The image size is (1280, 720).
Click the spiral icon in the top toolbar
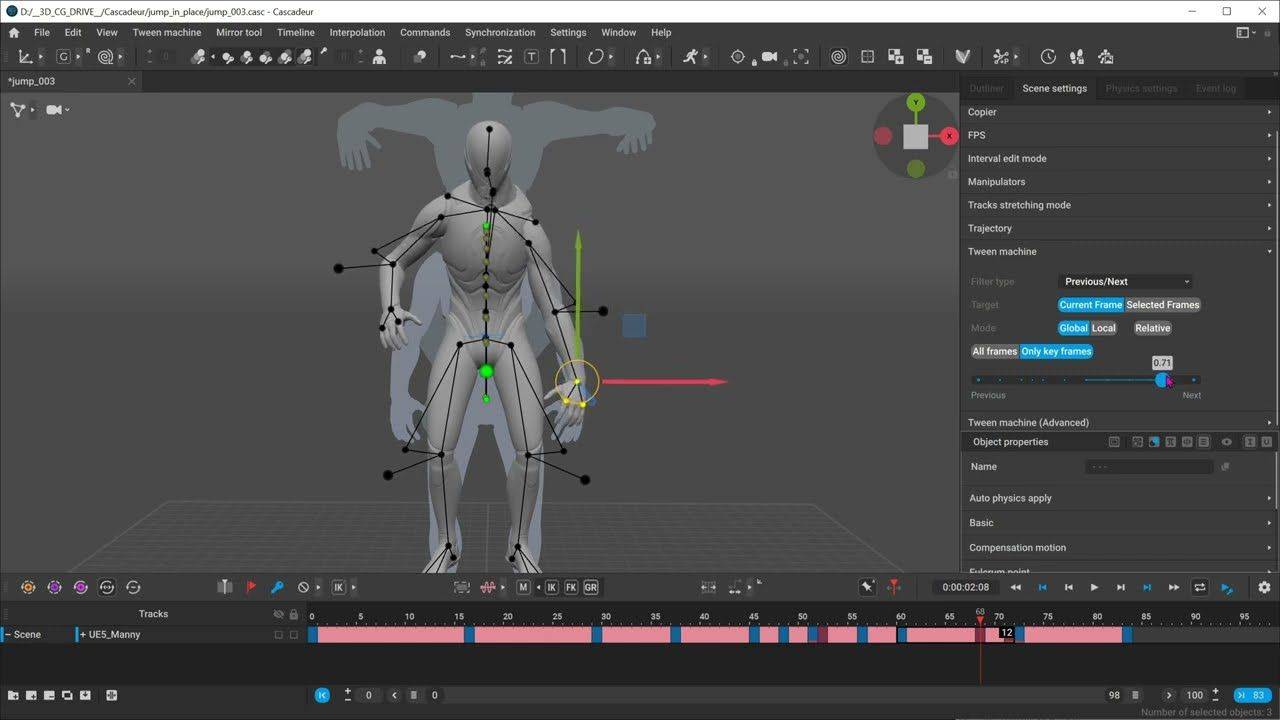838,57
